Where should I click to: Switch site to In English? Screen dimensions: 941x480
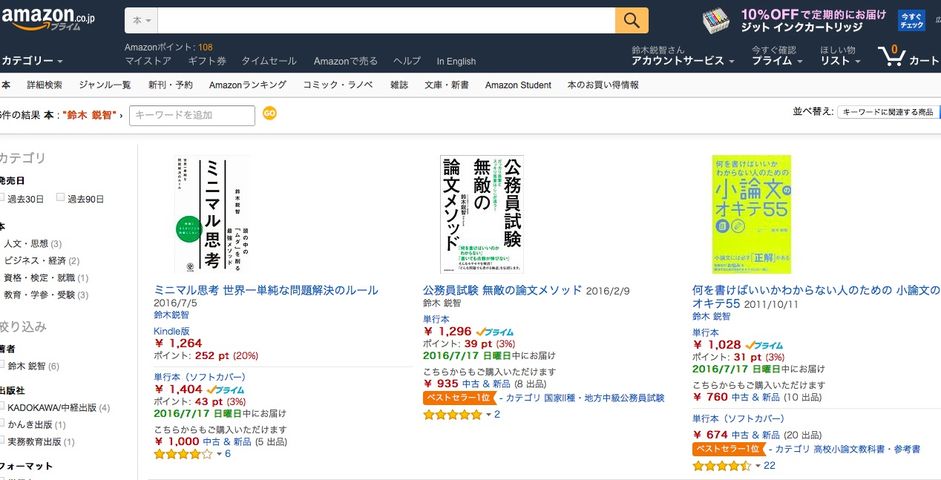[456, 61]
